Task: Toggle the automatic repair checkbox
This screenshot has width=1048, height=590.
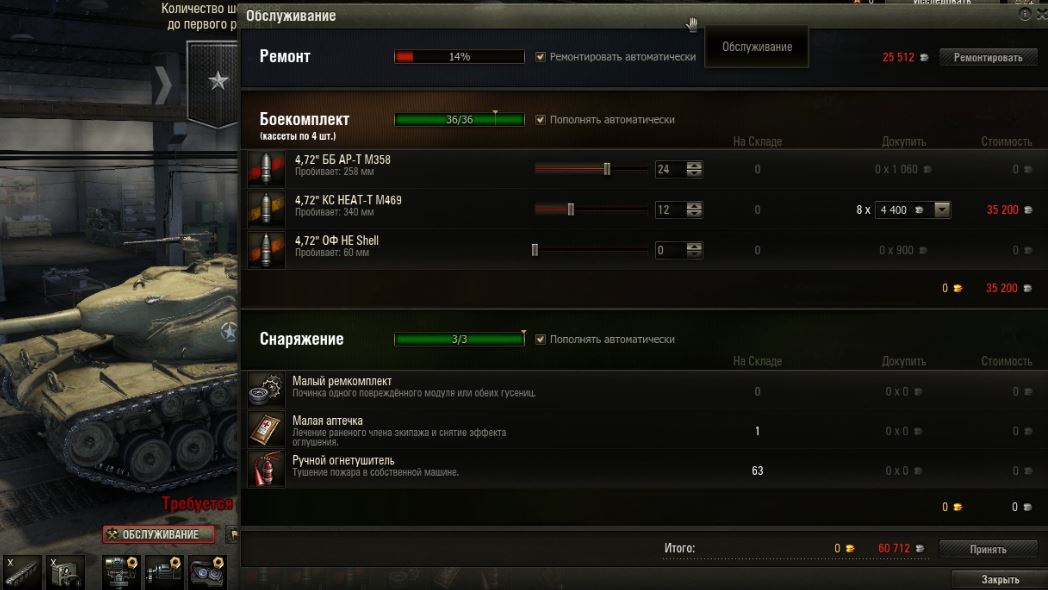Action: (540, 57)
